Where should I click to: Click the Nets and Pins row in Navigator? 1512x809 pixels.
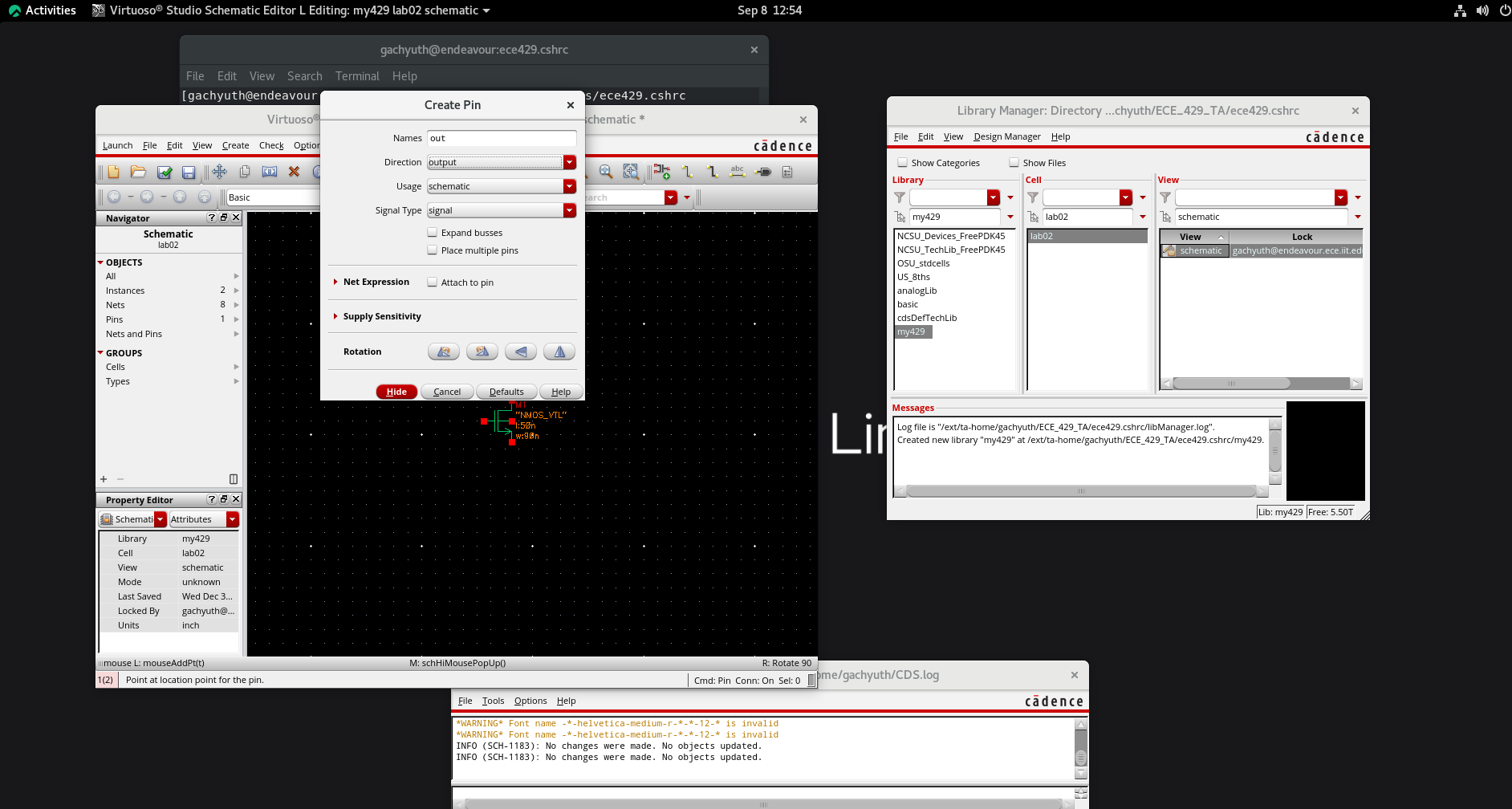[169, 334]
